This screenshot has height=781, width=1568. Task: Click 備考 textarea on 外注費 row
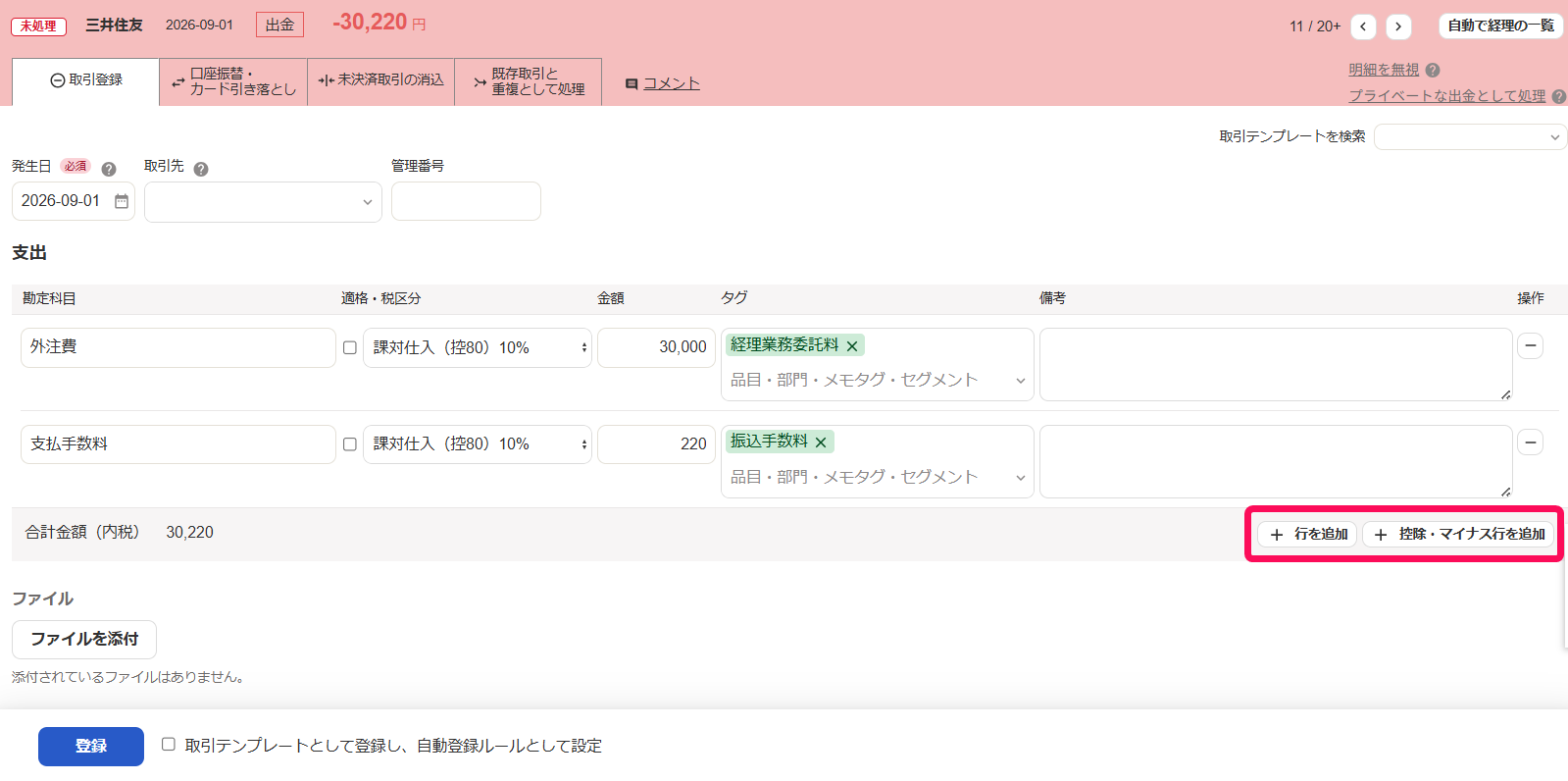(x=1276, y=364)
